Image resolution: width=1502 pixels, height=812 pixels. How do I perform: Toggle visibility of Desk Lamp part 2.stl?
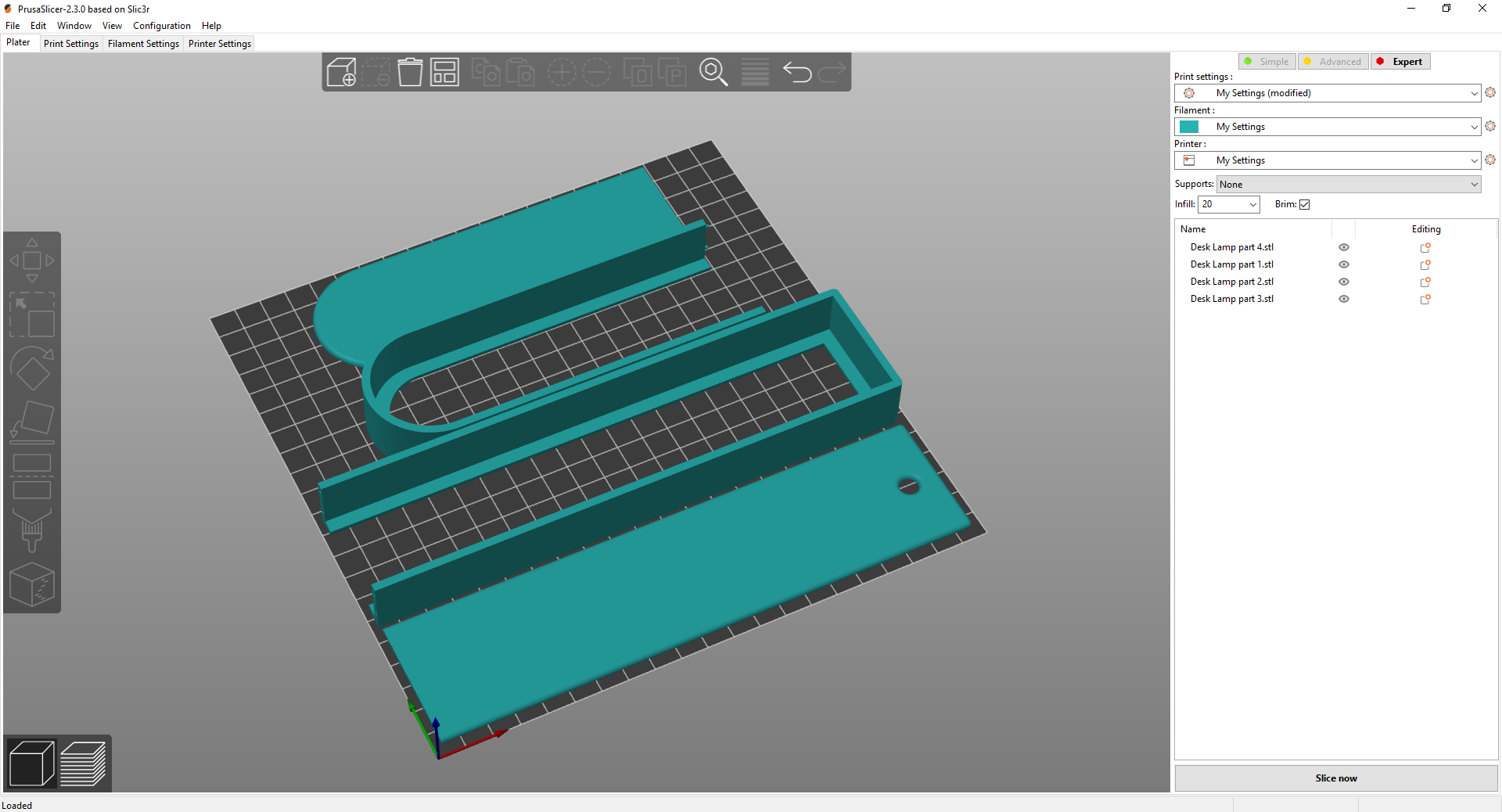[1344, 282]
